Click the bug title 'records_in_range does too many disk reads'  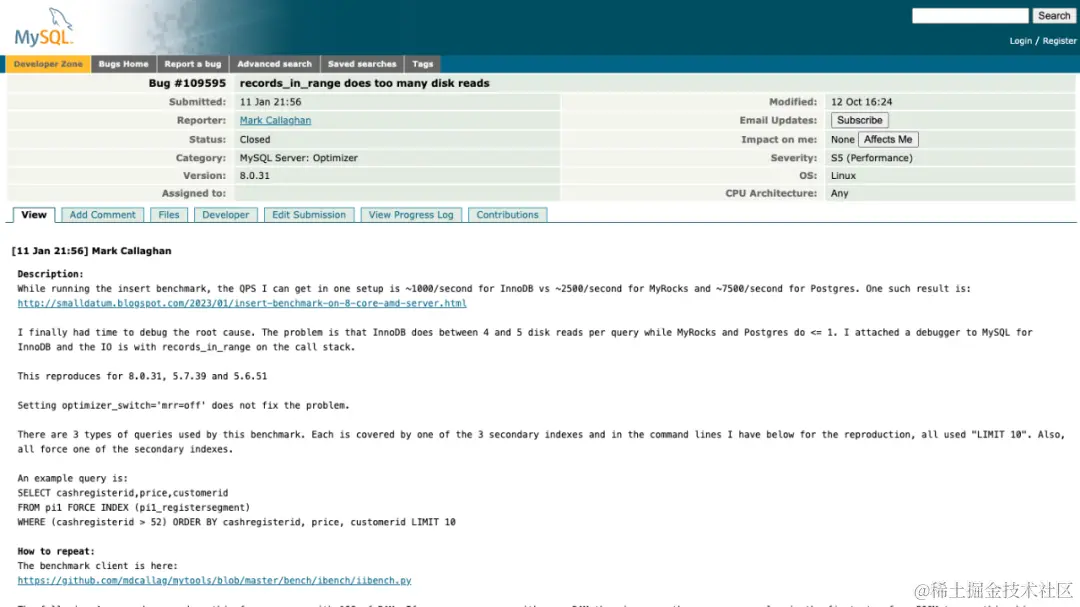[x=364, y=83]
